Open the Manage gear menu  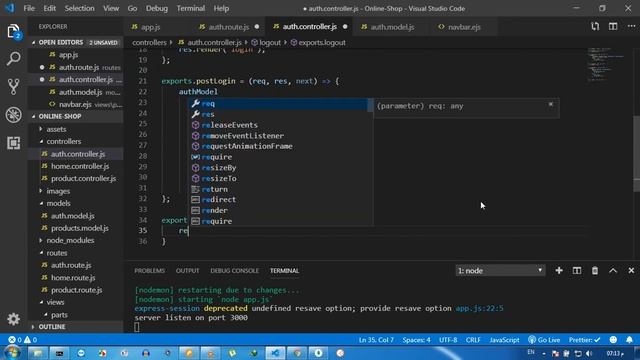click(13, 319)
